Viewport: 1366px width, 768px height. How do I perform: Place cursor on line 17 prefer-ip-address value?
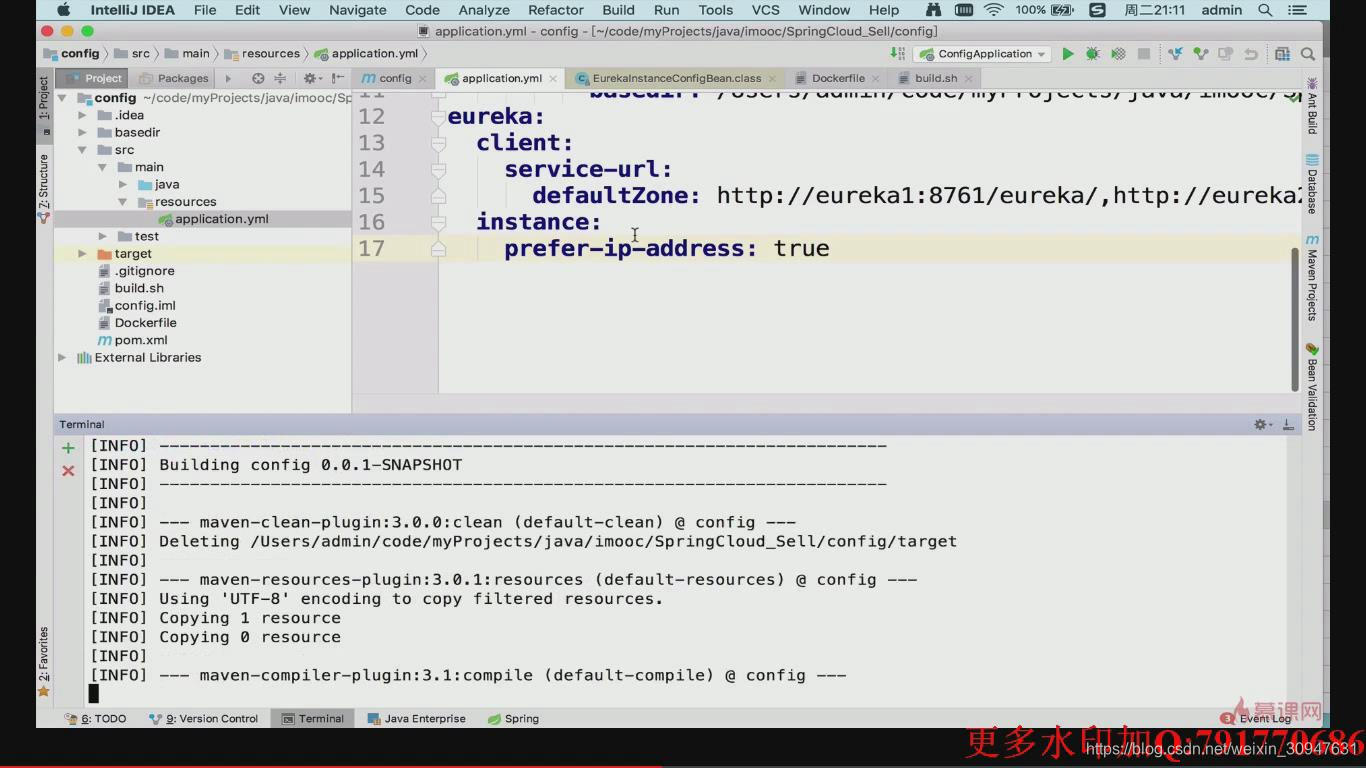click(x=801, y=248)
